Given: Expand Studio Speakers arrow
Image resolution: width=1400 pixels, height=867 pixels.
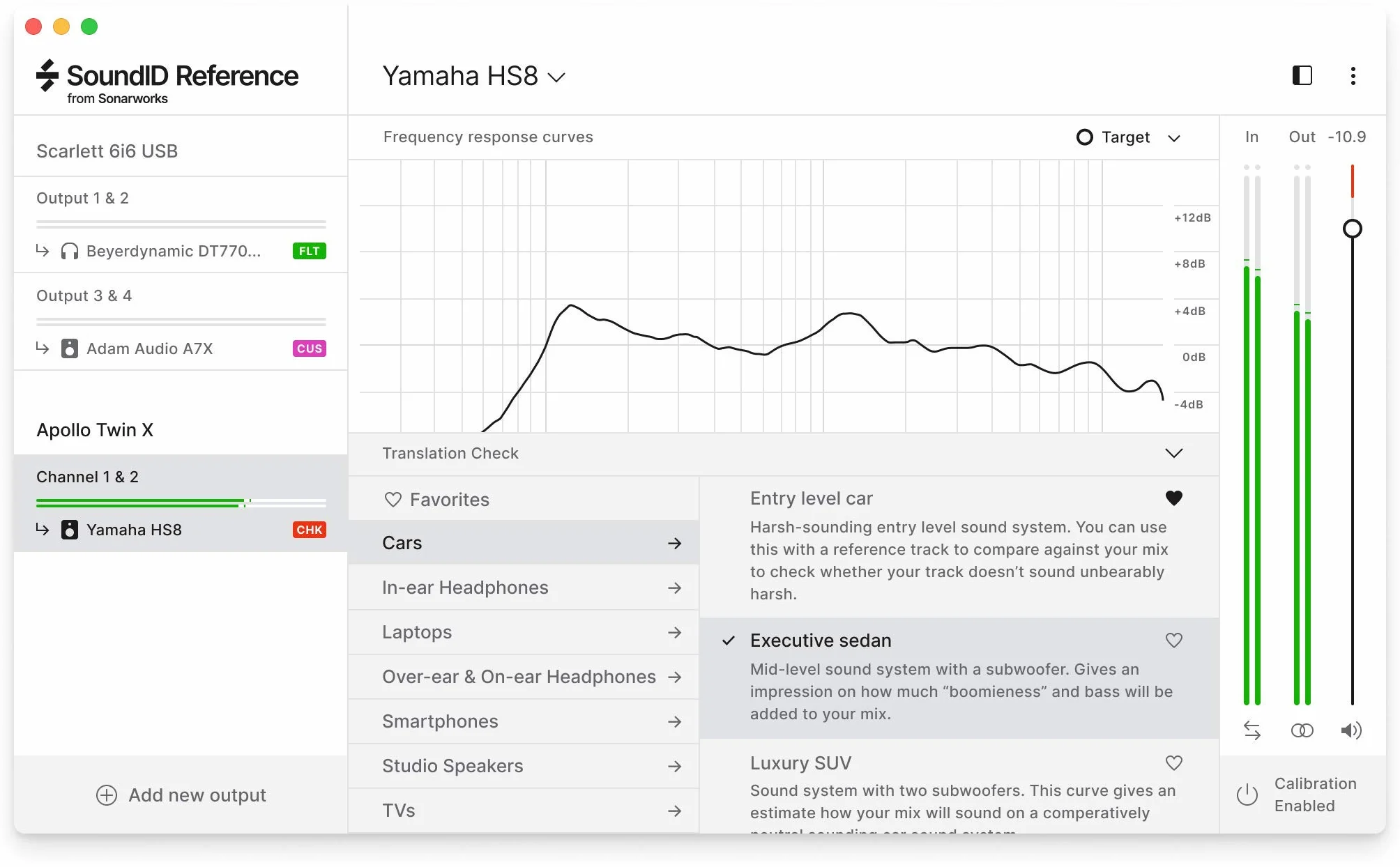Looking at the screenshot, I should click(674, 766).
